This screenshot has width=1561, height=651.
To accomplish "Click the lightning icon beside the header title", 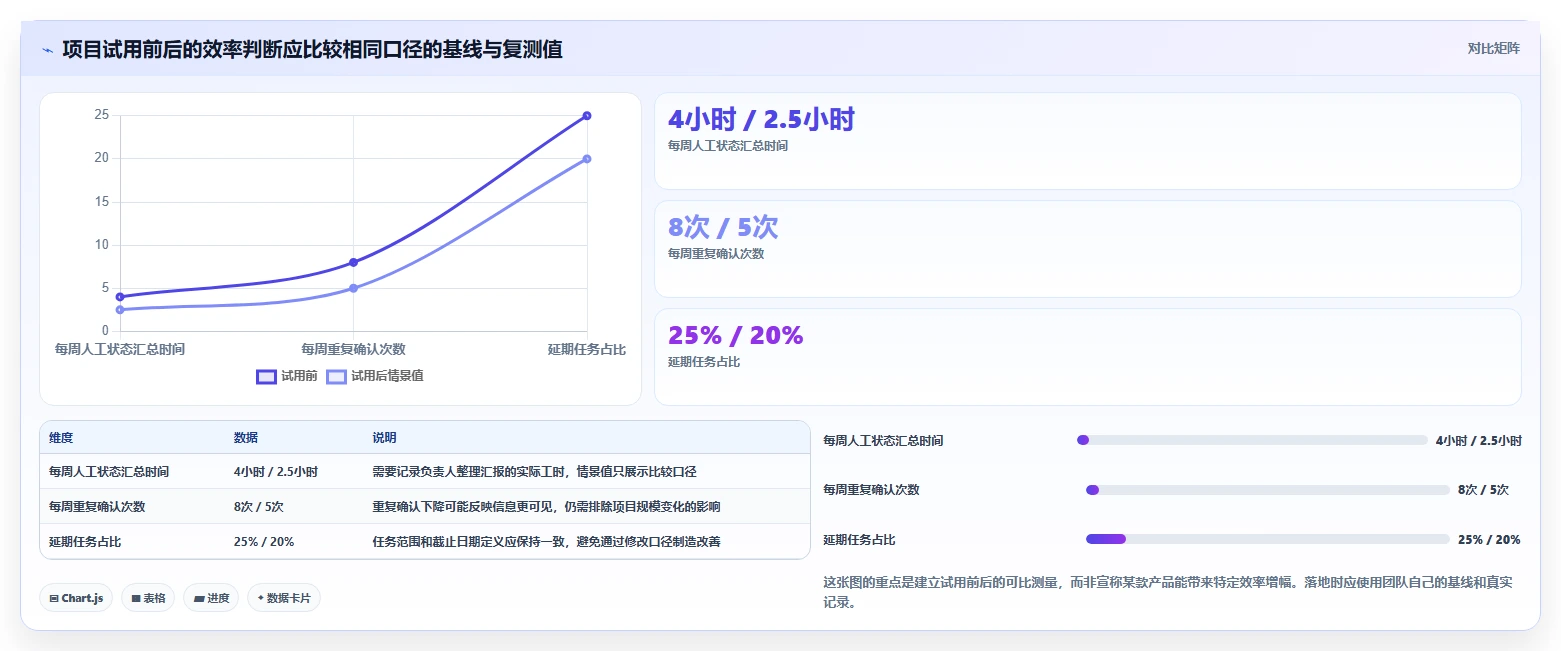I will [47, 49].
